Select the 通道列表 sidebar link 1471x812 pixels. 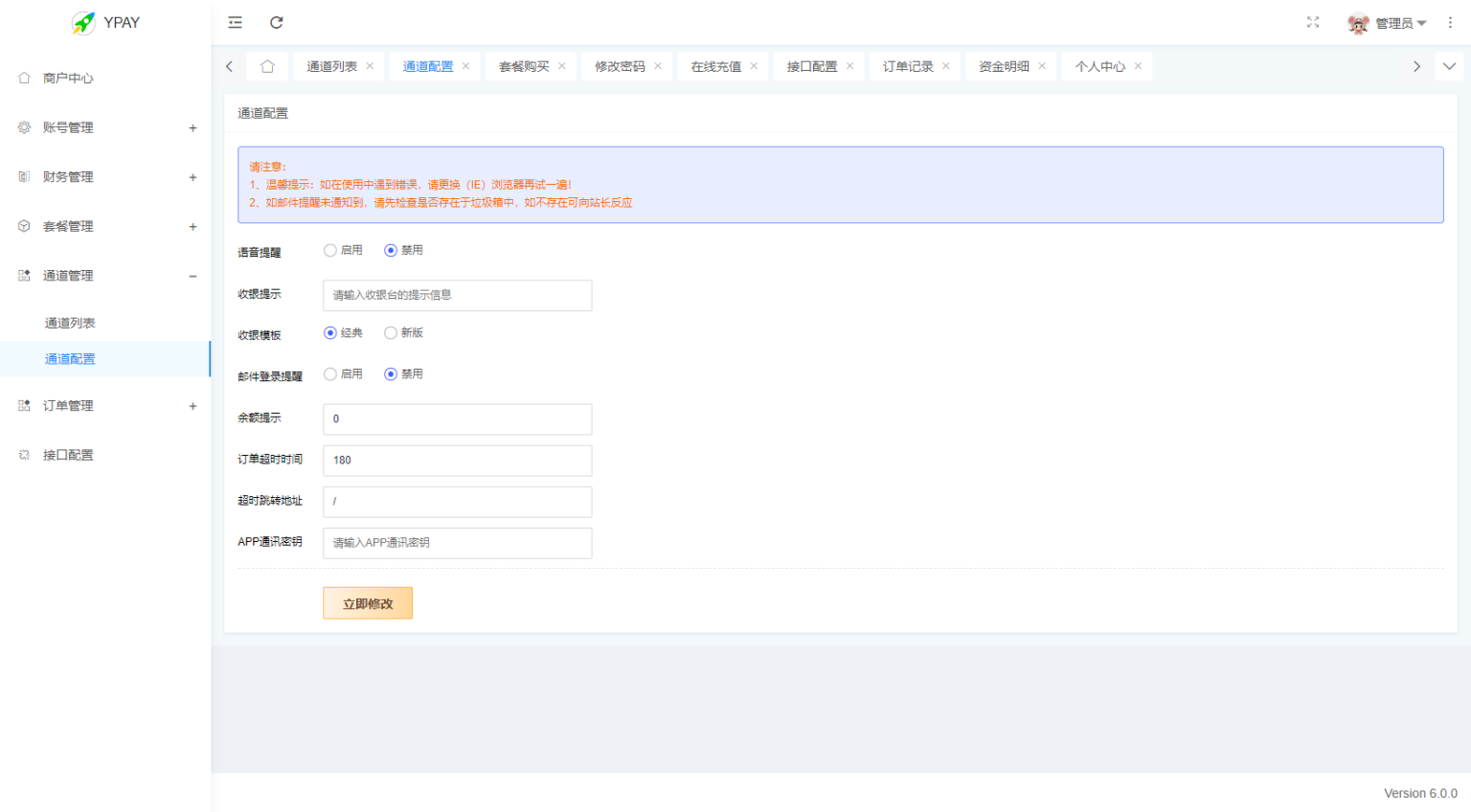pyautogui.click(x=69, y=323)
